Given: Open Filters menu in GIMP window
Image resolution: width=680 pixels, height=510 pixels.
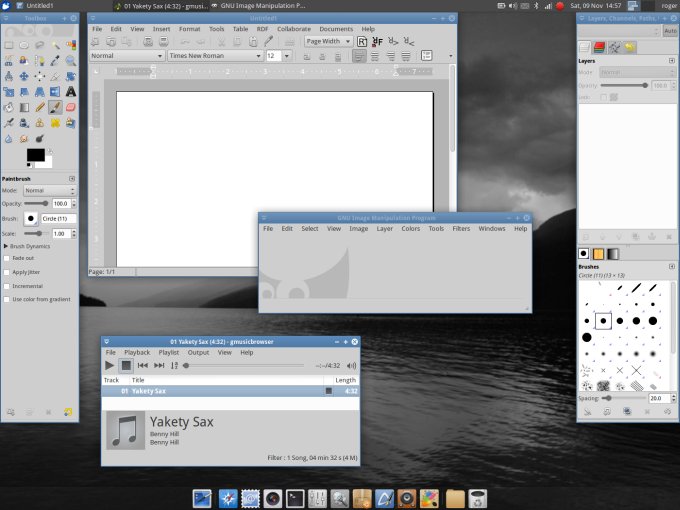Looking at the screenshot, I should pyautogui.click(x=461, y=229).
